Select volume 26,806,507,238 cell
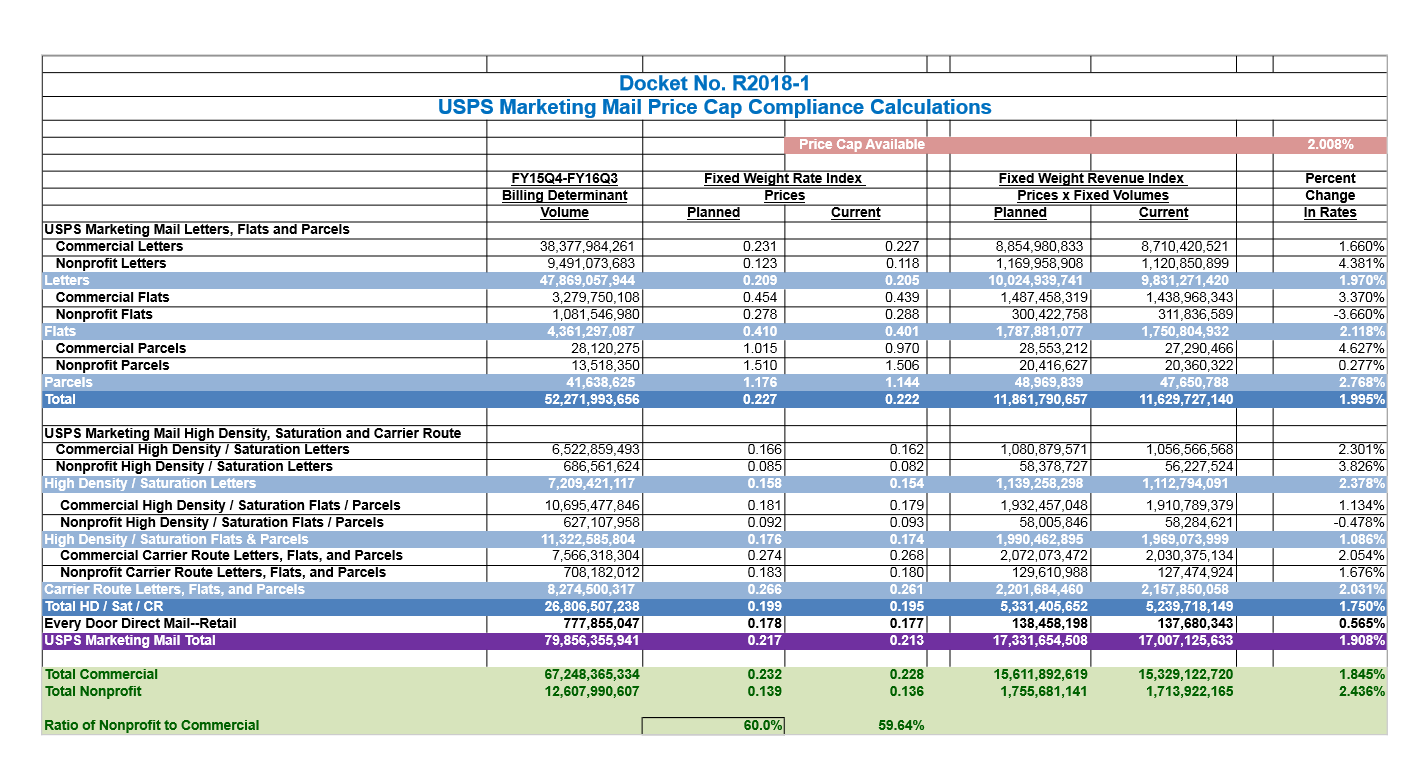This screenshot has width=1426, height=782. pyautogui.click(x=590, y=607)
